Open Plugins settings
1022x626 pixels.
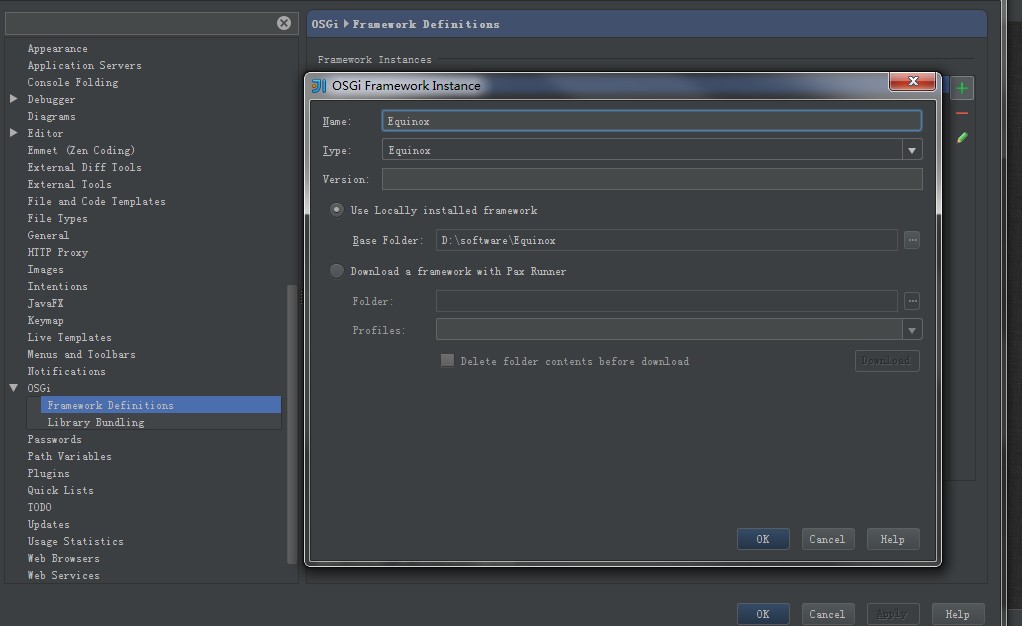[x=48, y=473]
